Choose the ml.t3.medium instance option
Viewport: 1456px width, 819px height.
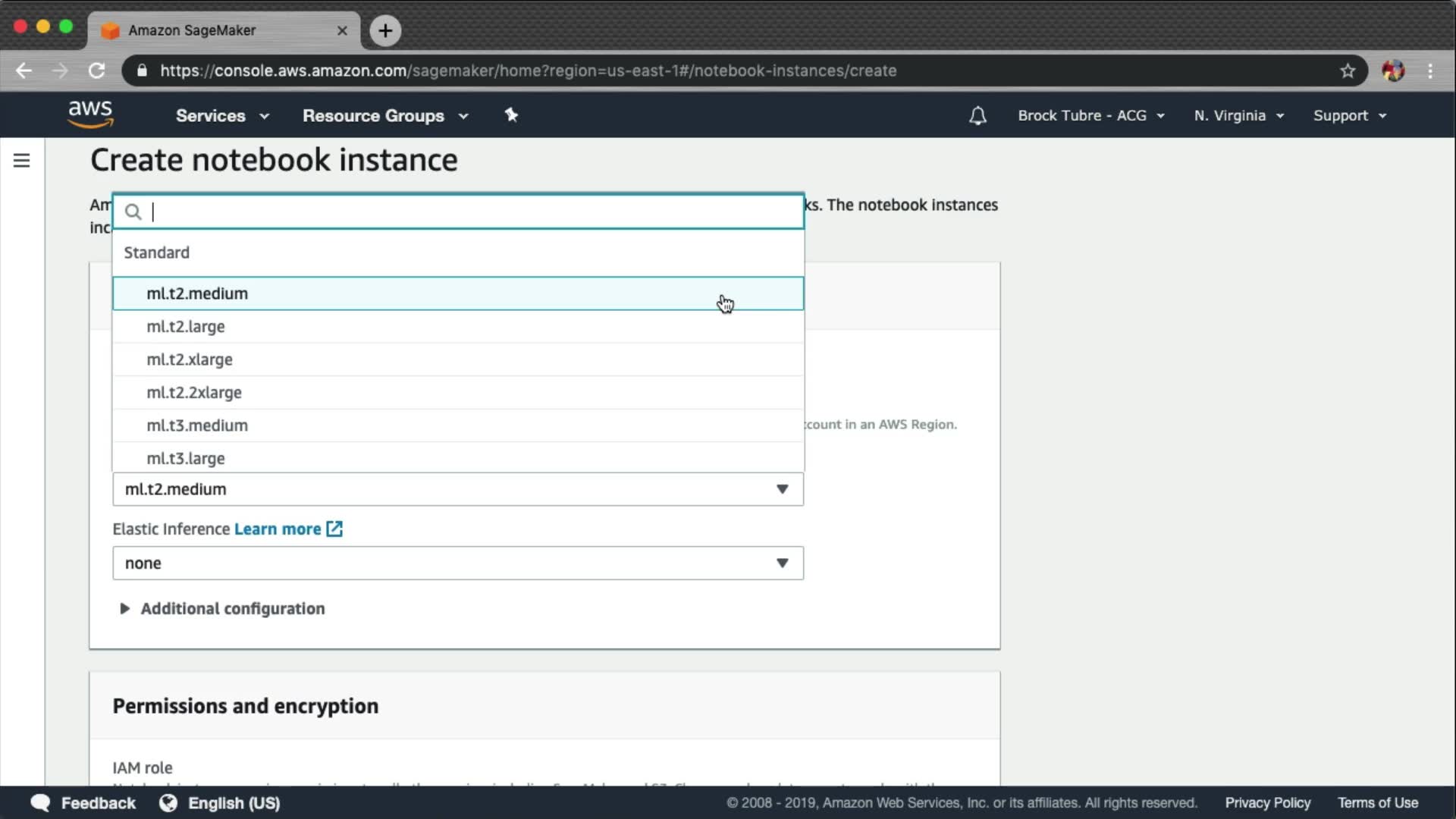(197, 425)
